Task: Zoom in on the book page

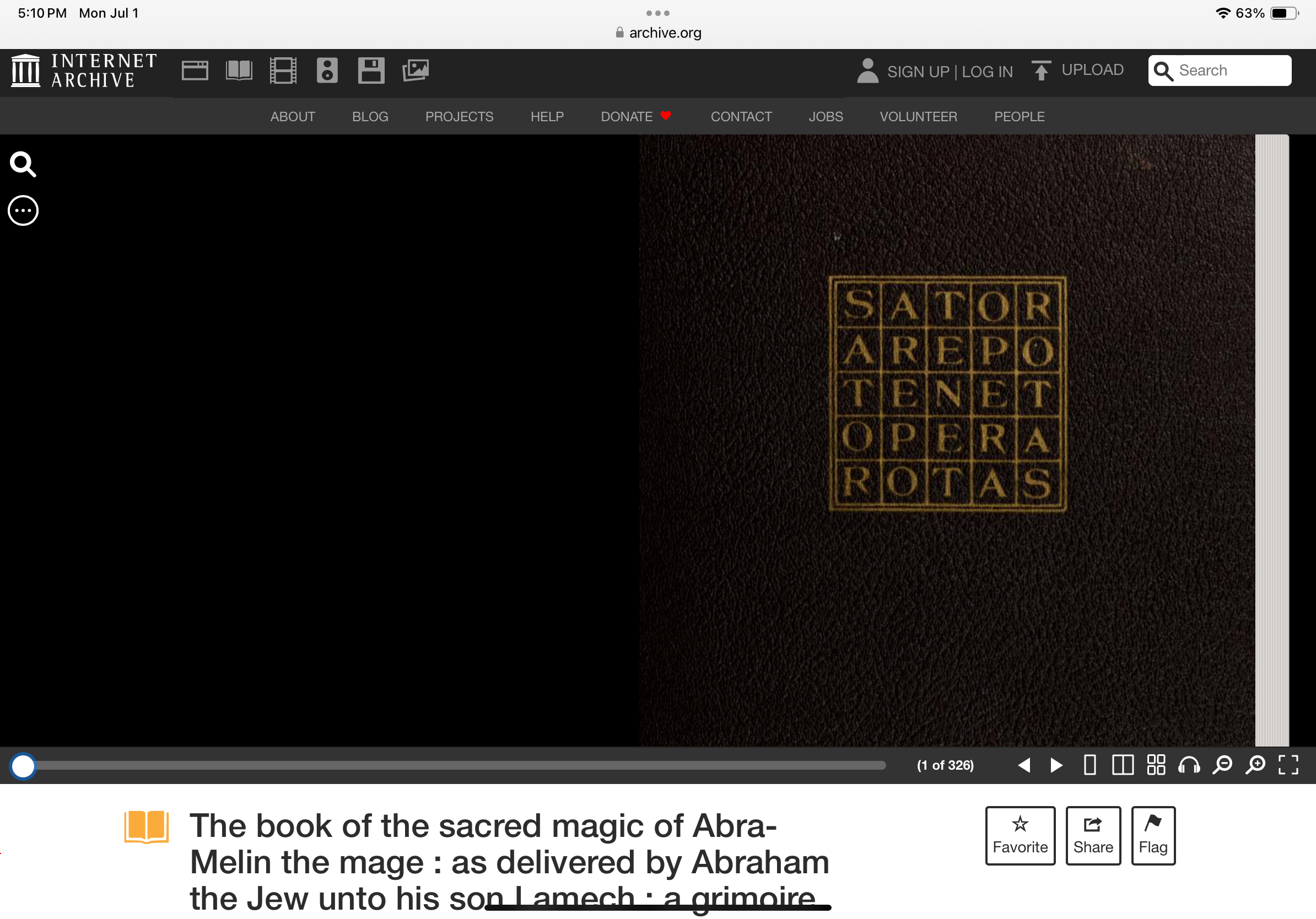Action: click(x=1255, y=765)
